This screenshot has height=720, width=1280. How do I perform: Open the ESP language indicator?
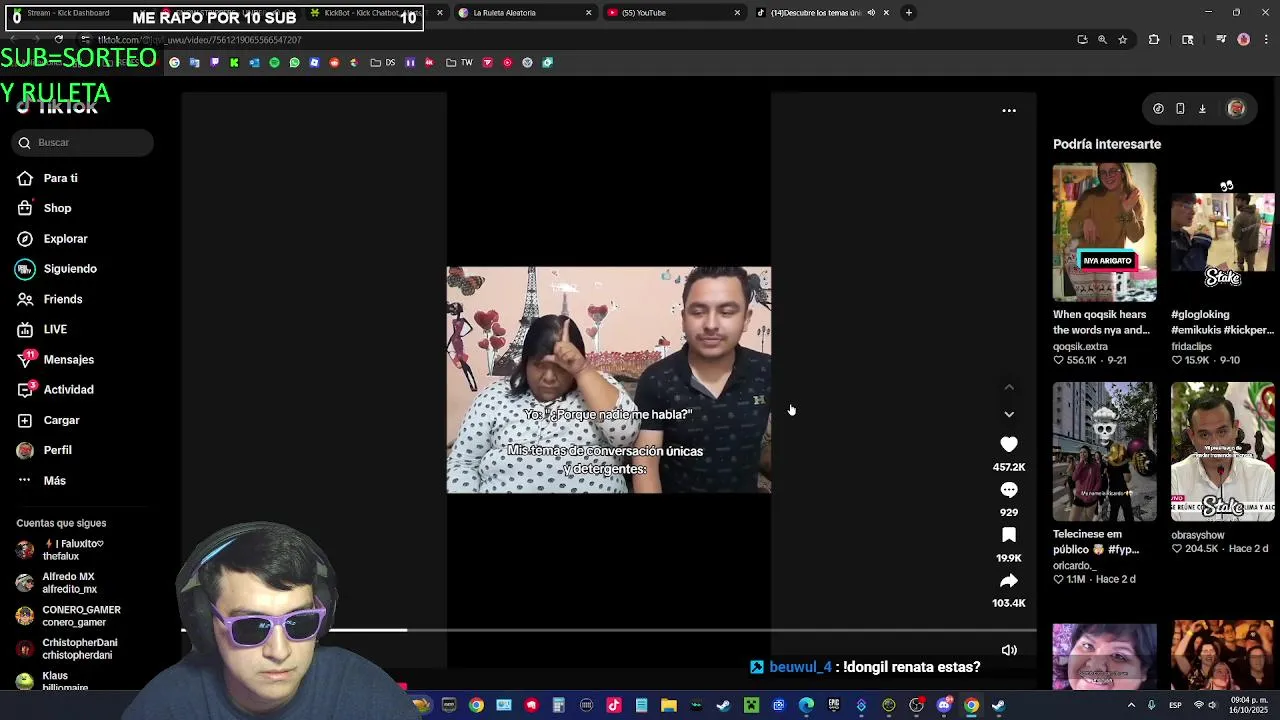click(x=1175, y=706)
